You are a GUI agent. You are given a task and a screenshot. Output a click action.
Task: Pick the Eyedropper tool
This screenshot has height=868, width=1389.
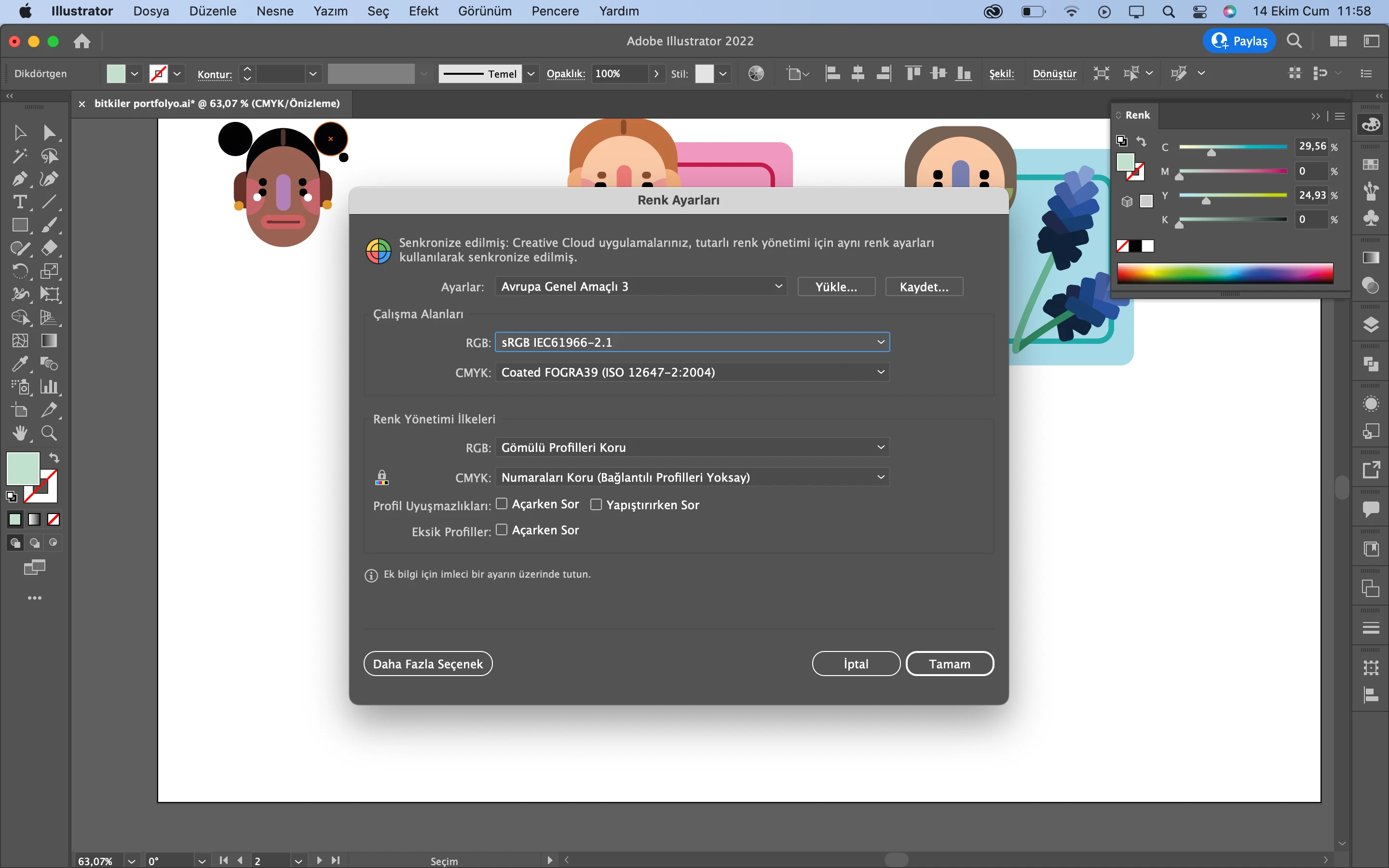(19, 364)
